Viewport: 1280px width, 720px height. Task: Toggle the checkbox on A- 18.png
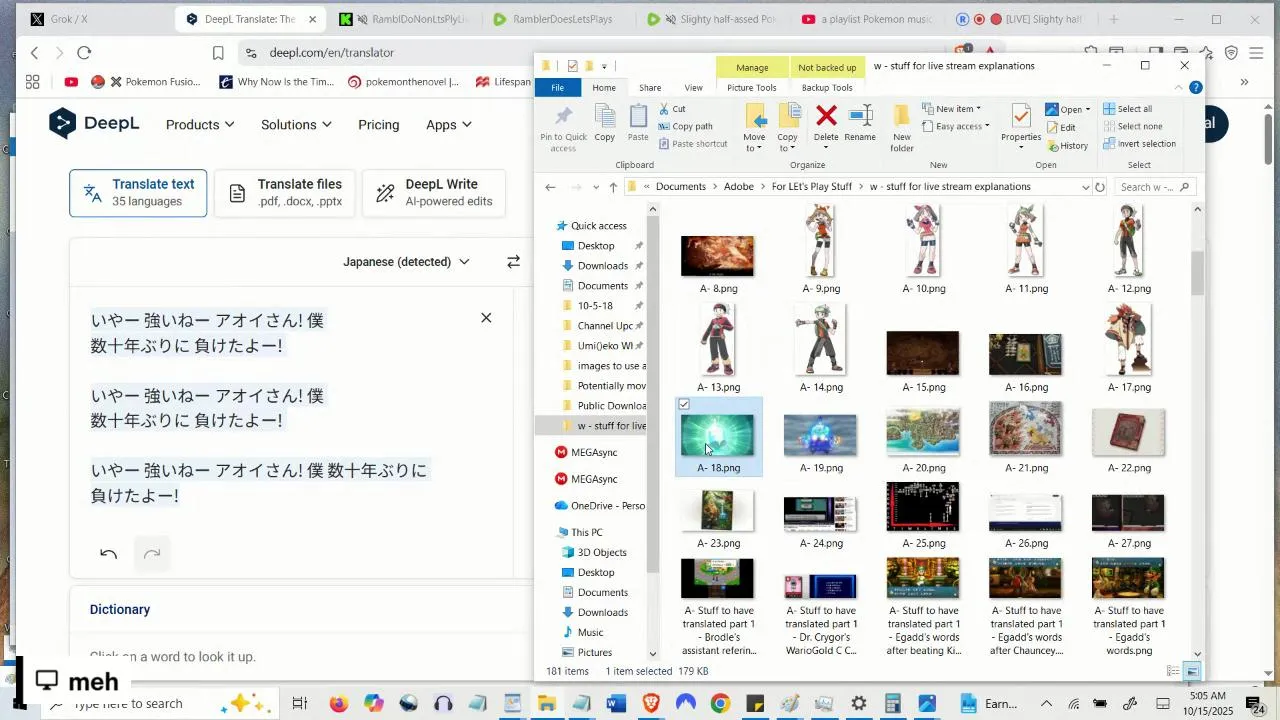click(x=684, y=405)
